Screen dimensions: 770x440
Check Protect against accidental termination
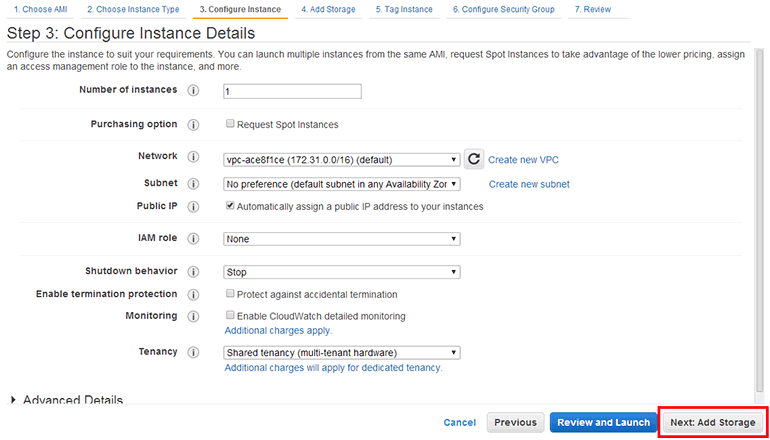point(230,294)
